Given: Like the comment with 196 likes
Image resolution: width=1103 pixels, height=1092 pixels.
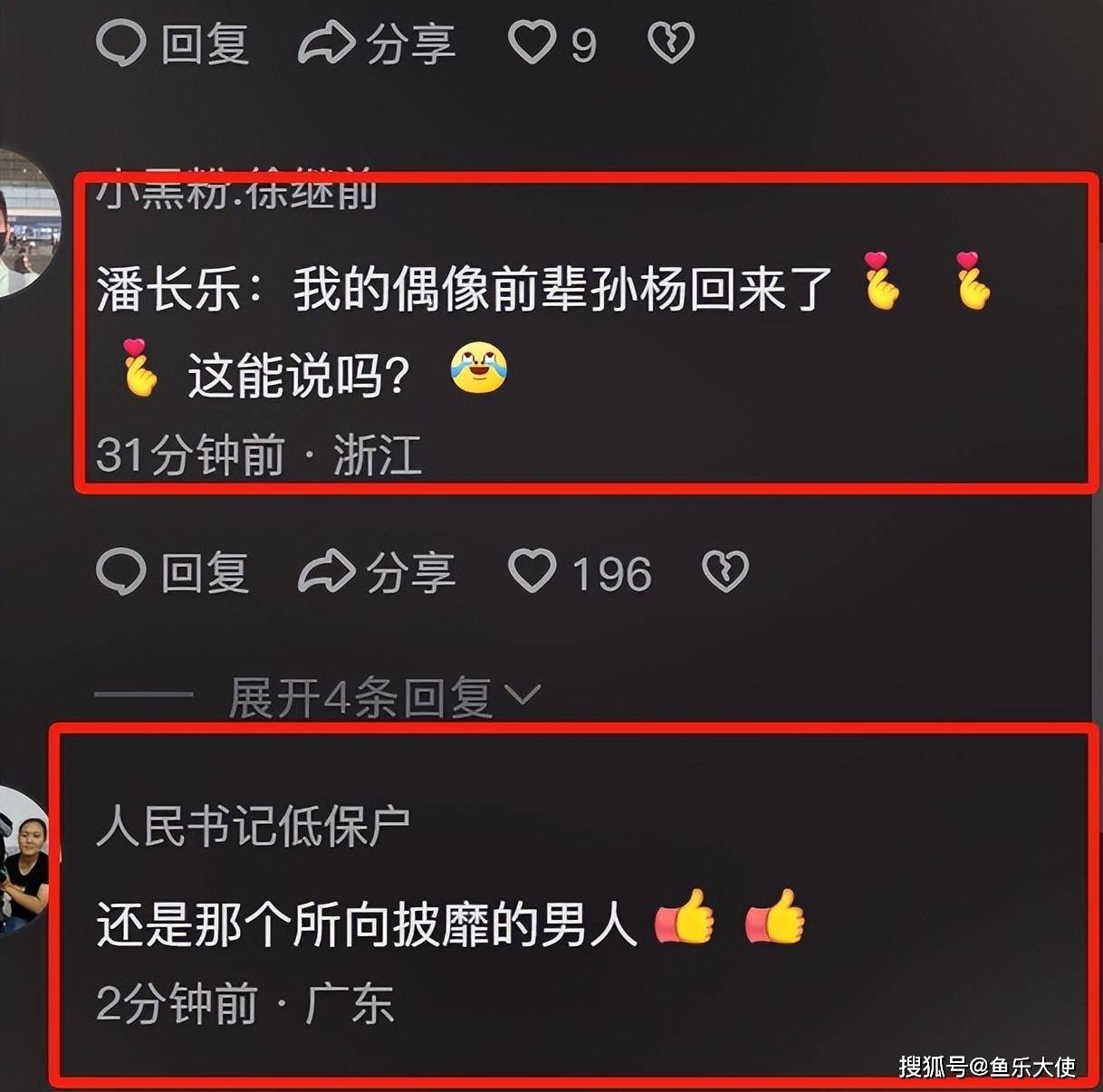Looking at the screenshot, I should tap(532, 572).
